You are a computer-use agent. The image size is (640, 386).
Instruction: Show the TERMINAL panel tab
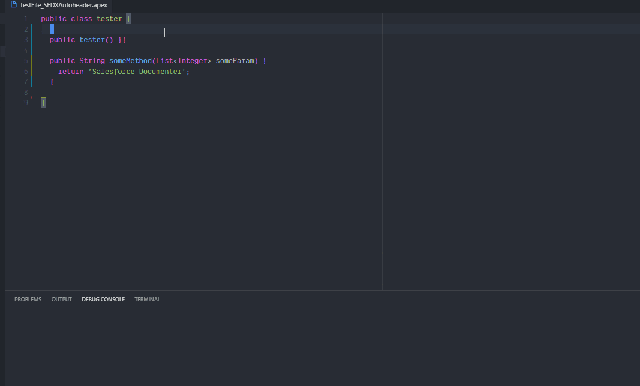tap(147, 299)
